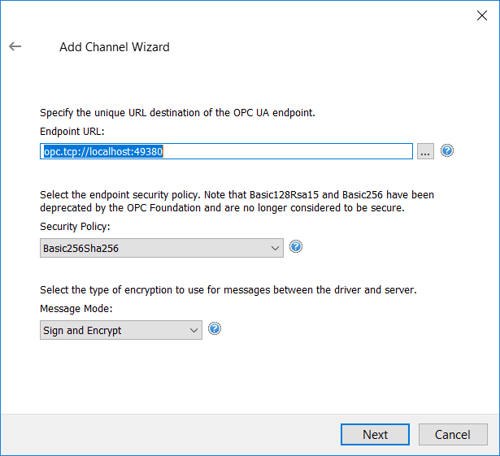Click the help icon beside Security Policy
Screen dimensions: 500x456
(x=296, y=247)
